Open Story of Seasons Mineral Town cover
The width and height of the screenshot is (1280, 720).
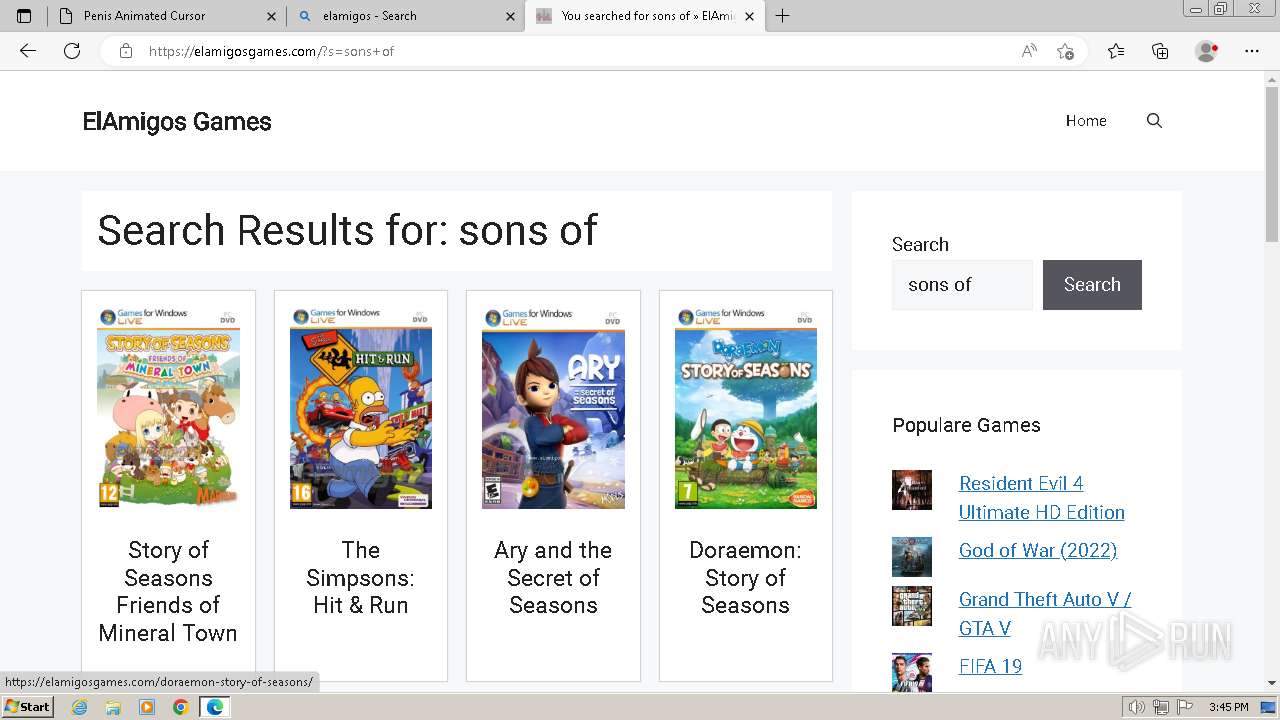click(x=168, y=408)
